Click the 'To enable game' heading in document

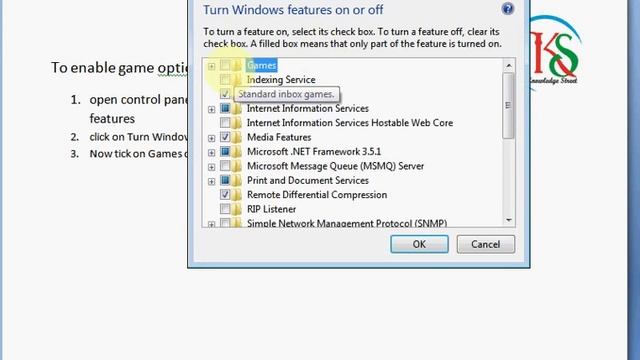119,68
